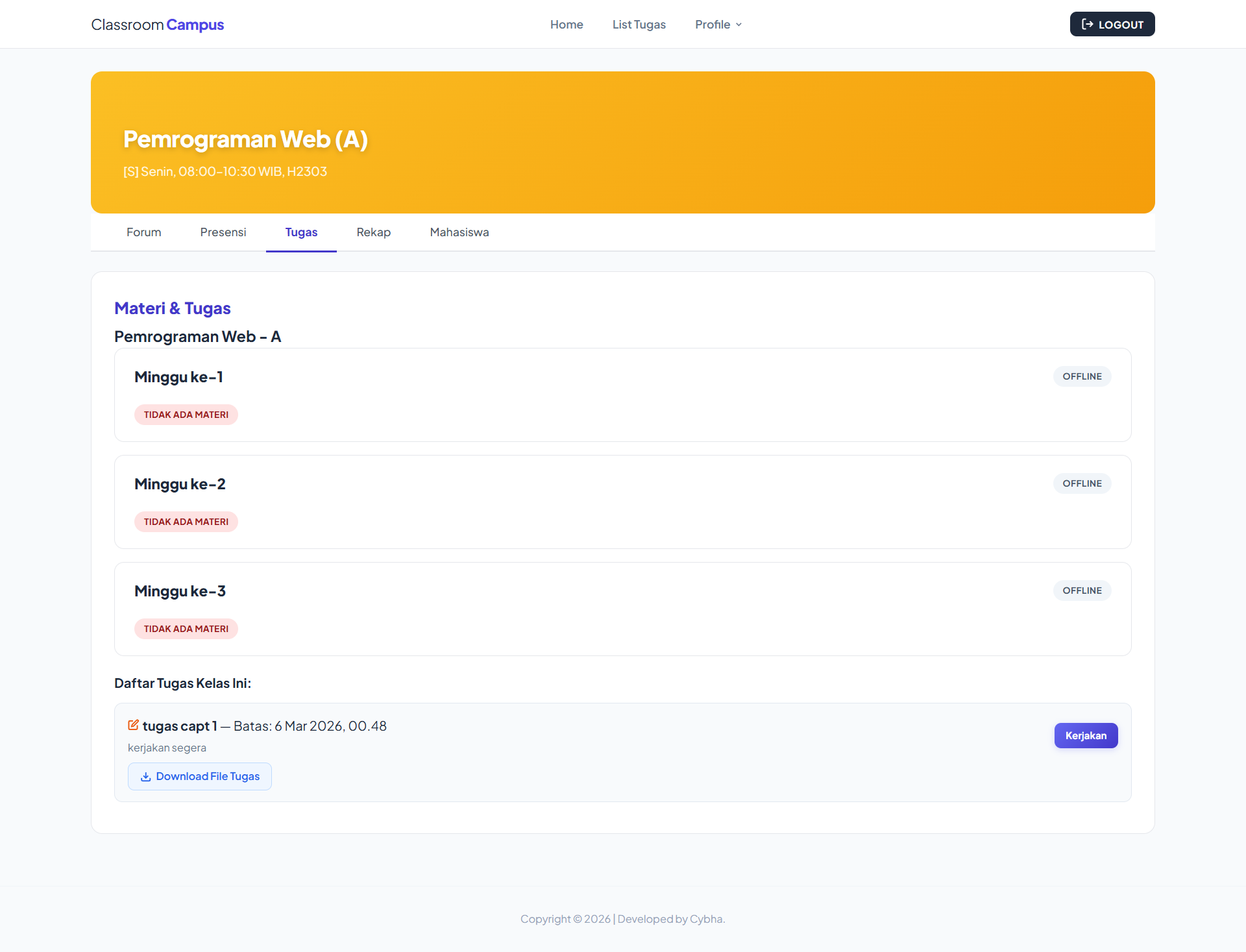Click the Minggu ke-1 heading
1246x952 pixels.
[x=178, y=377]
